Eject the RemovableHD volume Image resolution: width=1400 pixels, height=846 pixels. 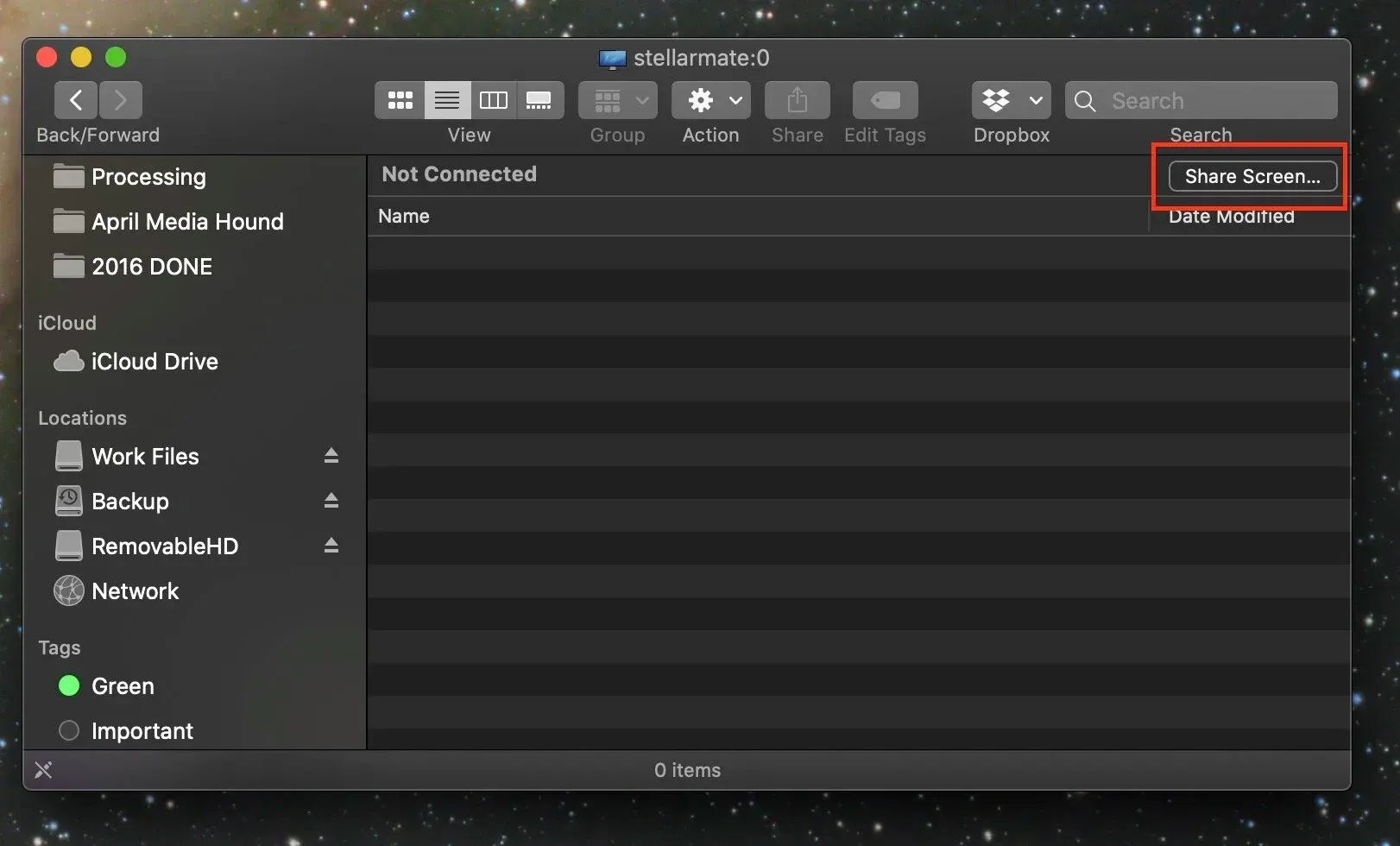point(331,546)
